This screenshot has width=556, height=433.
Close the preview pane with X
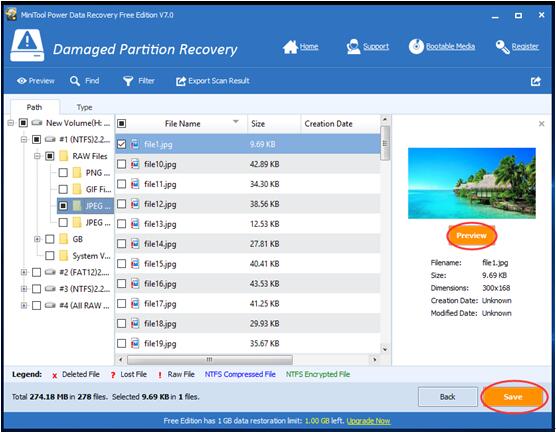point(541,124)
